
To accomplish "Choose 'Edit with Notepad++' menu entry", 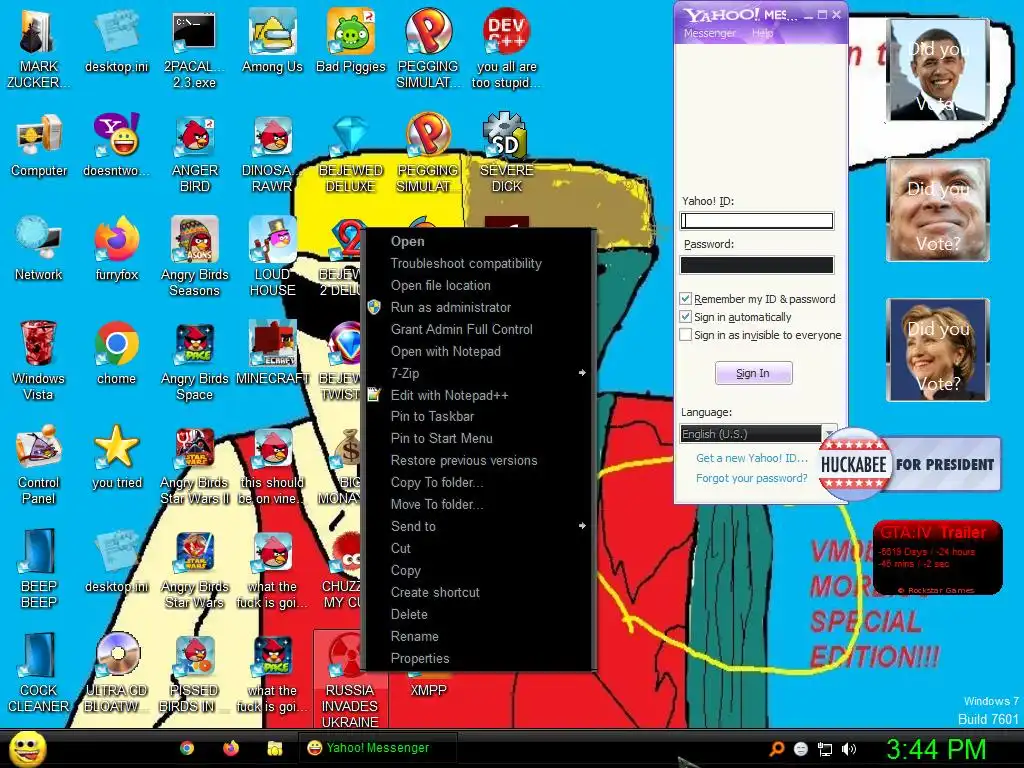I will click(x=479, y=395).
